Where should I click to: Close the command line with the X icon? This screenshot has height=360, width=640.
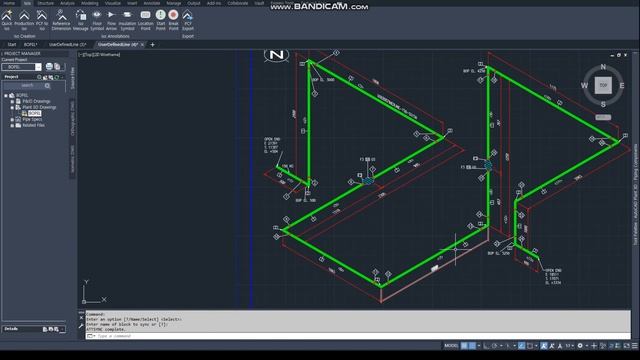[x=81, y=318]
